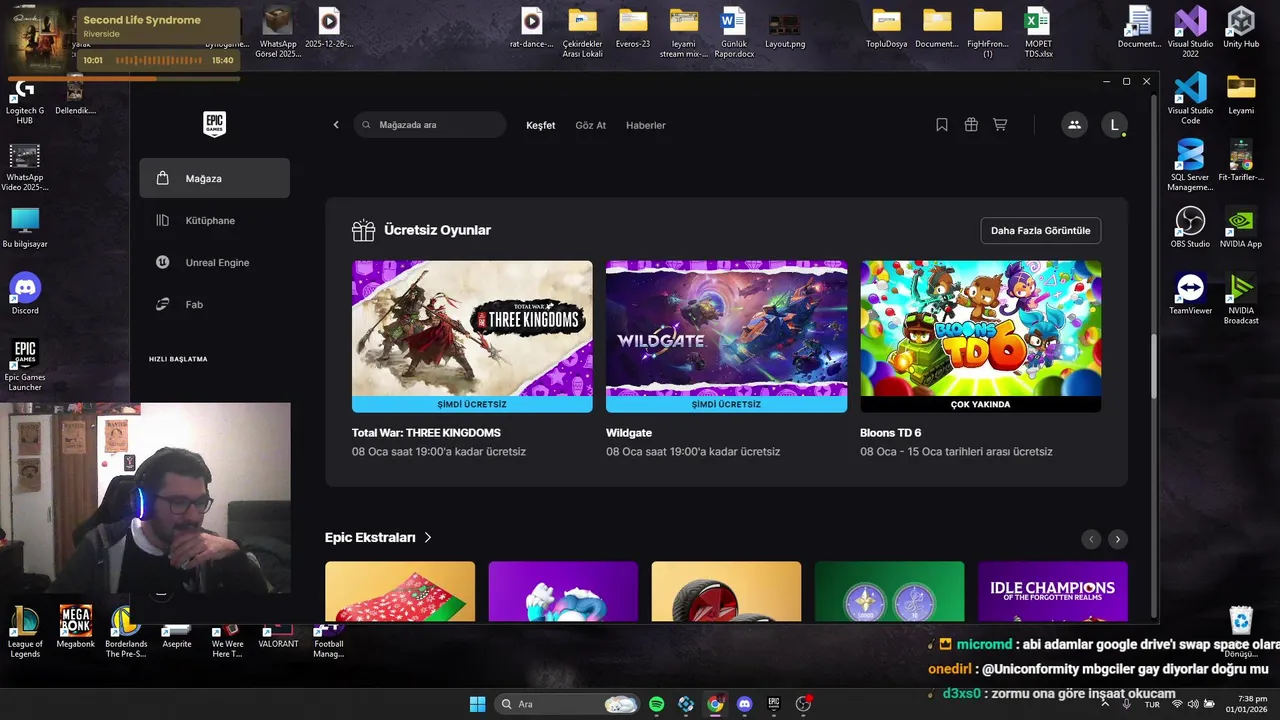Open the VALORANT desktop shortcut
1280x720 pixels.
point(278,634)
